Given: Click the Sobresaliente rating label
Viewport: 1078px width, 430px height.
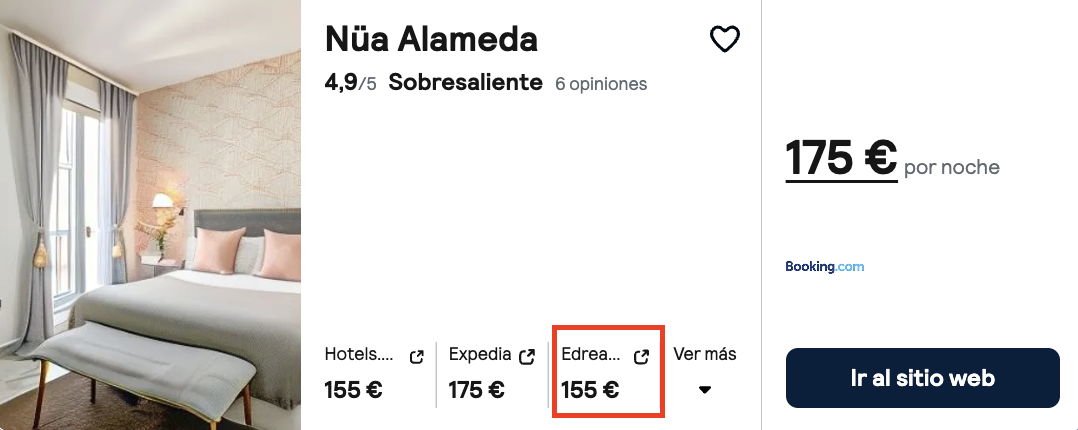Looking at the screenshot, I should (x=465, y=83).
